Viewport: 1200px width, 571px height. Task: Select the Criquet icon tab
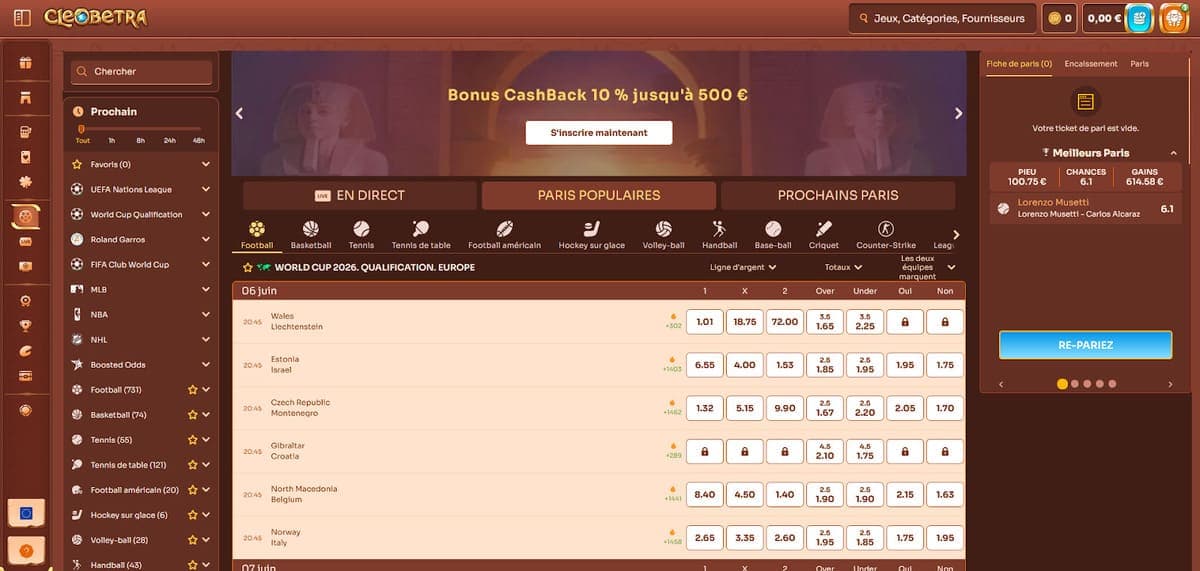pos(824,236)
